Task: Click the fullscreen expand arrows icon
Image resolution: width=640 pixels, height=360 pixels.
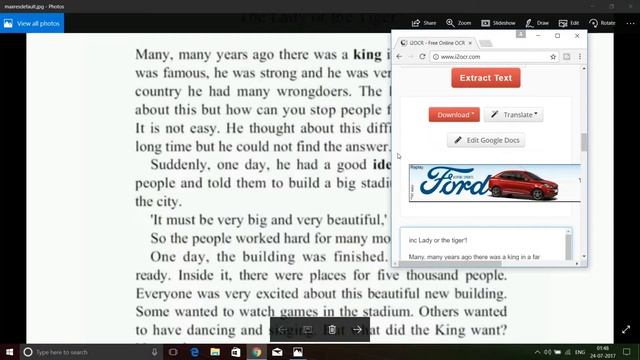Action: click(x=626, y=330)
